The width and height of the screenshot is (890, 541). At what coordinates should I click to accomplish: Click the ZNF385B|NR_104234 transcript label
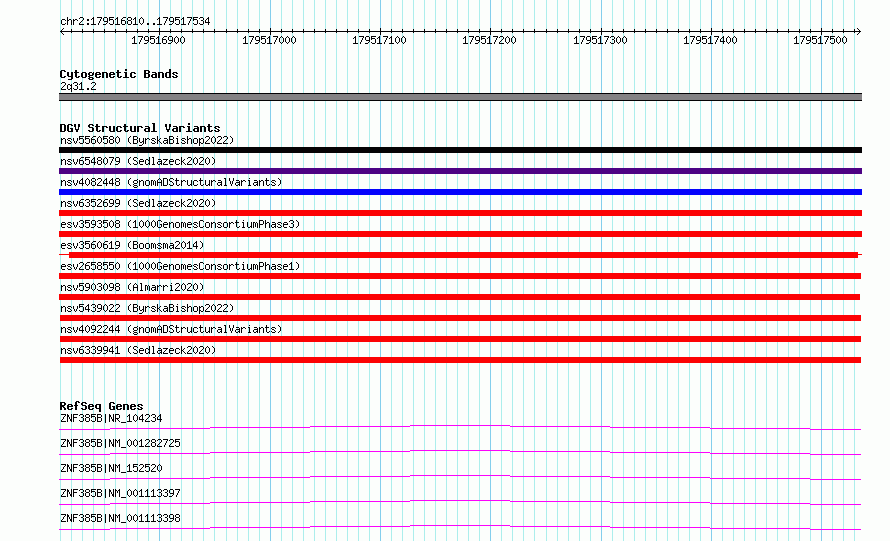[x=111, y=418]
